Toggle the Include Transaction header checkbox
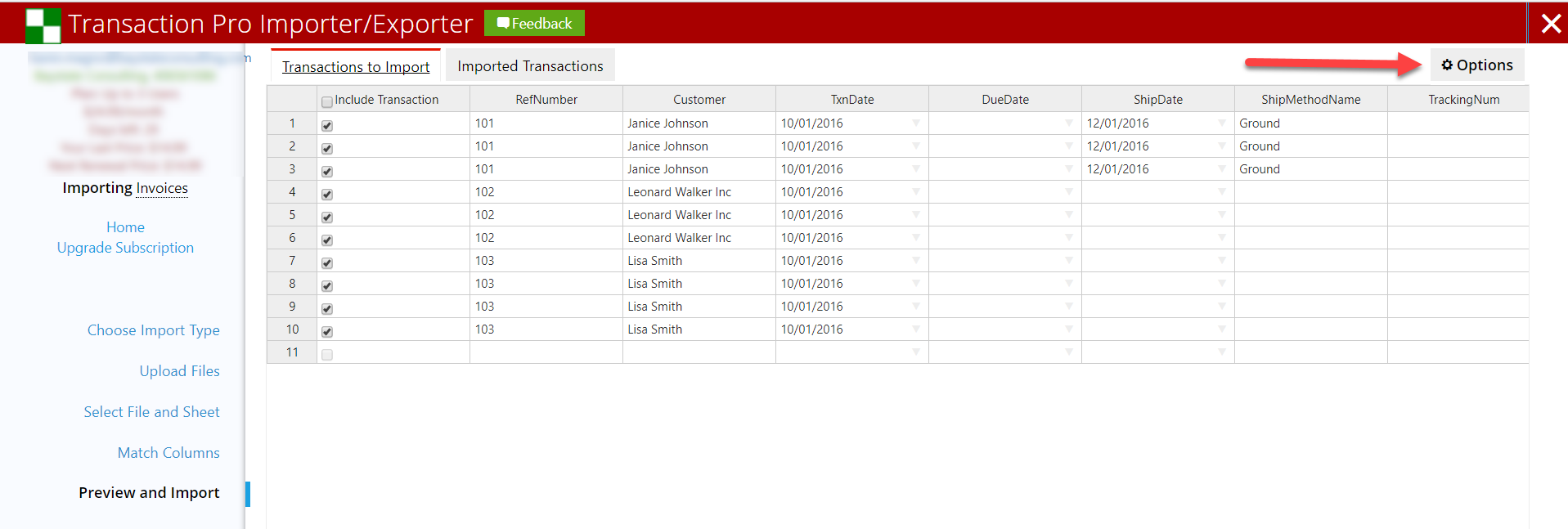This screenshot has height=529, width=1568. tap(327, 102)
